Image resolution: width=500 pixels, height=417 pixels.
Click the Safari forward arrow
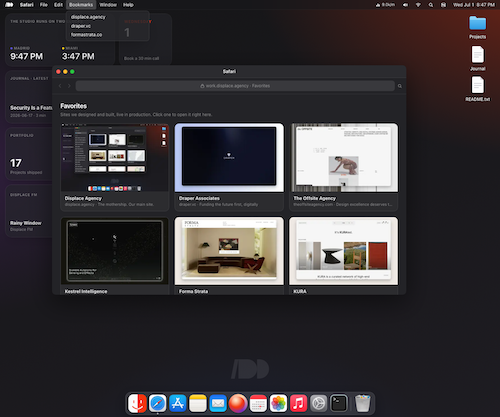pyautogui.click(x=69, y=86)
